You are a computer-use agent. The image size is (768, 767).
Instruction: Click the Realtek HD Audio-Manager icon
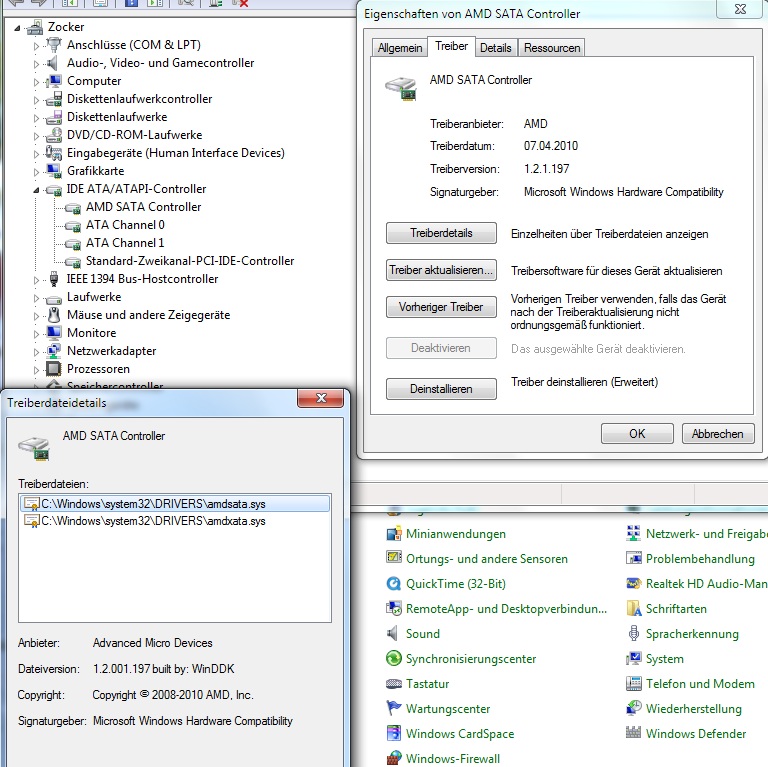(633, 583)
